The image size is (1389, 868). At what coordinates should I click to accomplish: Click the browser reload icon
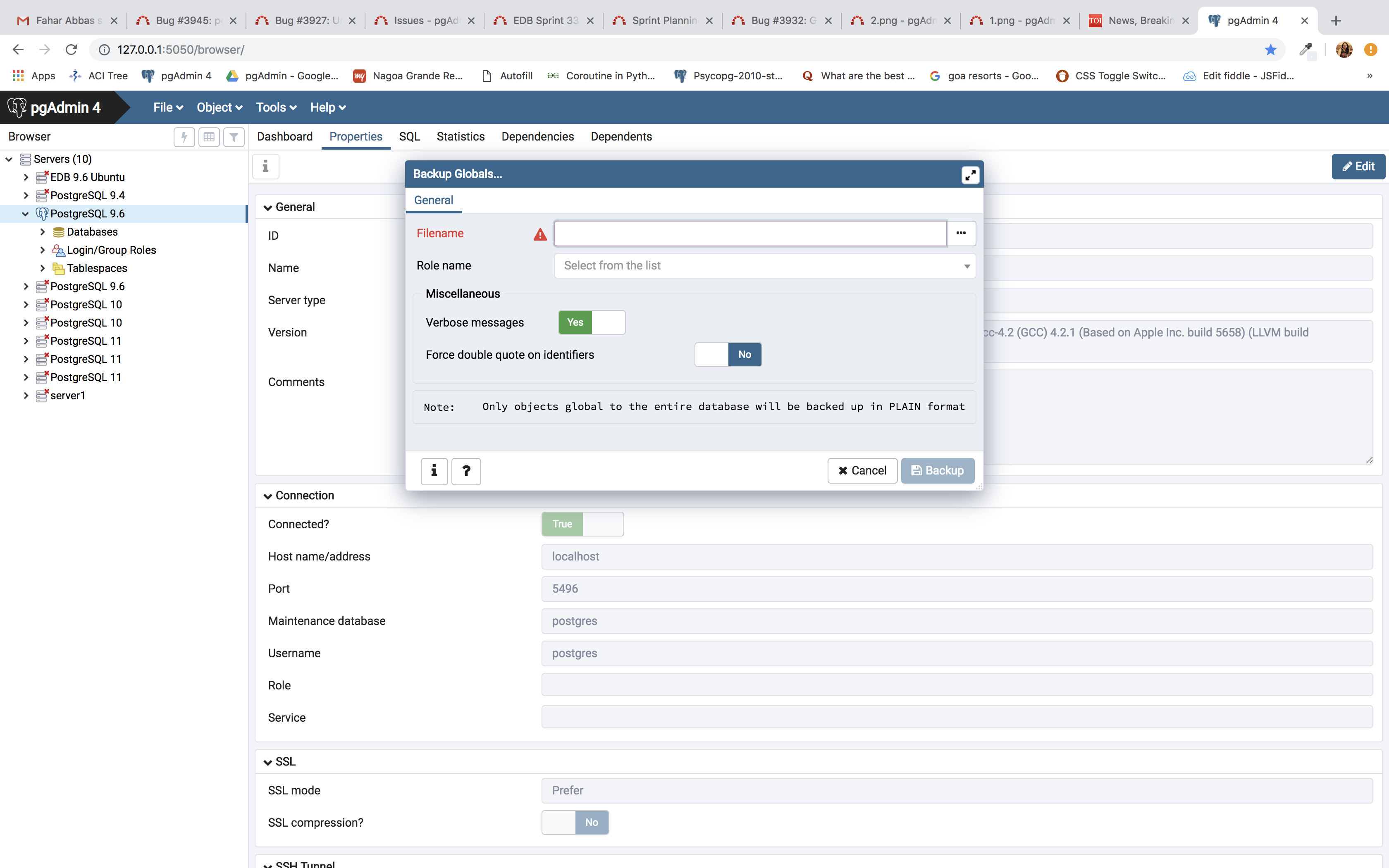click(x=71, y=50)
